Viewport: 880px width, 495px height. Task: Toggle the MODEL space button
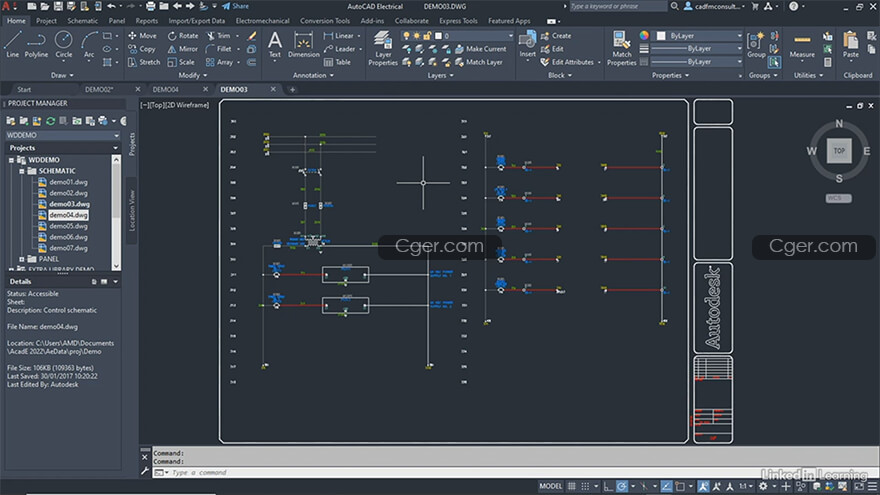pyautogui.click(x=551, y=486)
